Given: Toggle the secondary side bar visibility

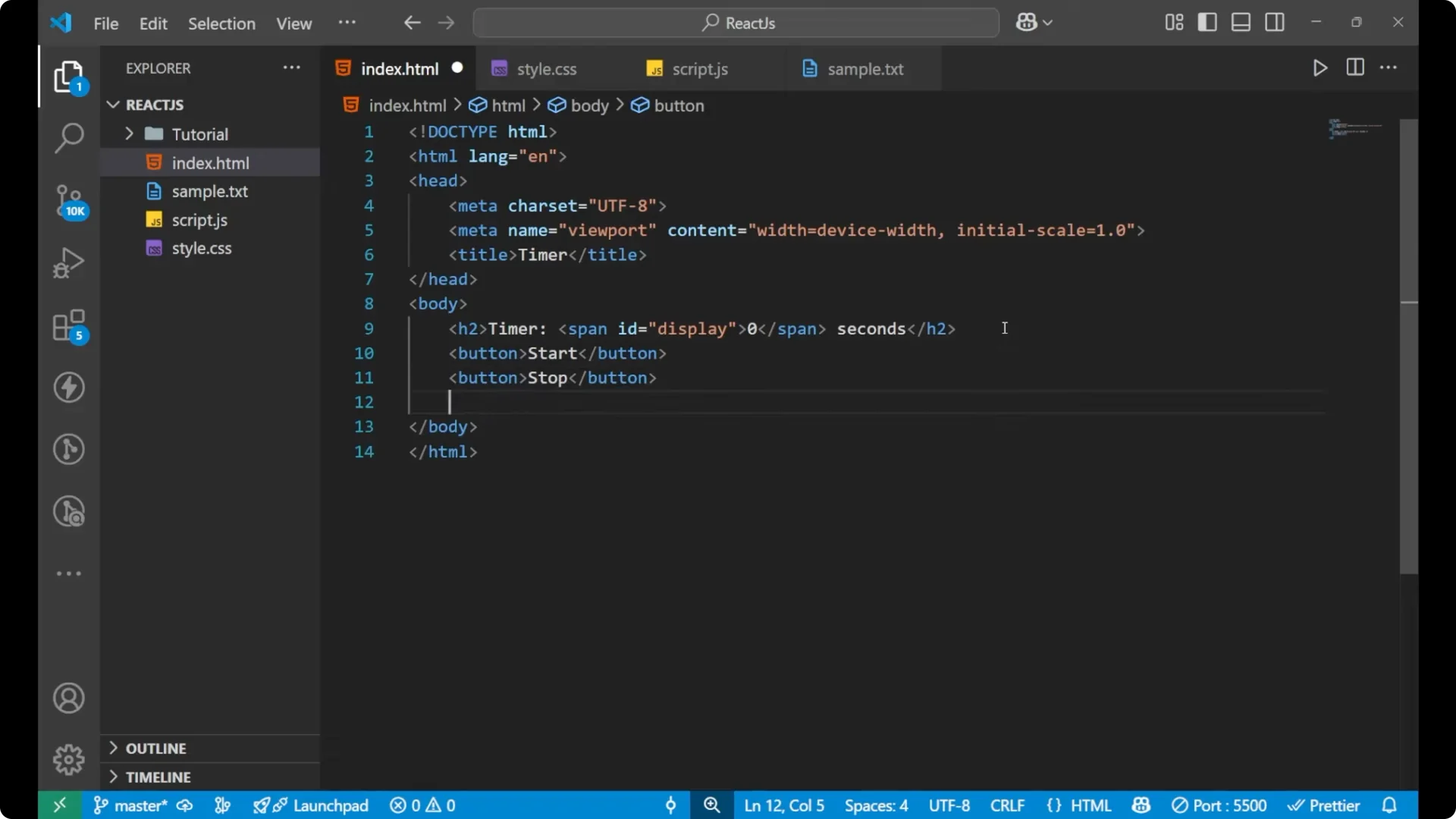Looking at the screenshot, I should (1275, 22).
